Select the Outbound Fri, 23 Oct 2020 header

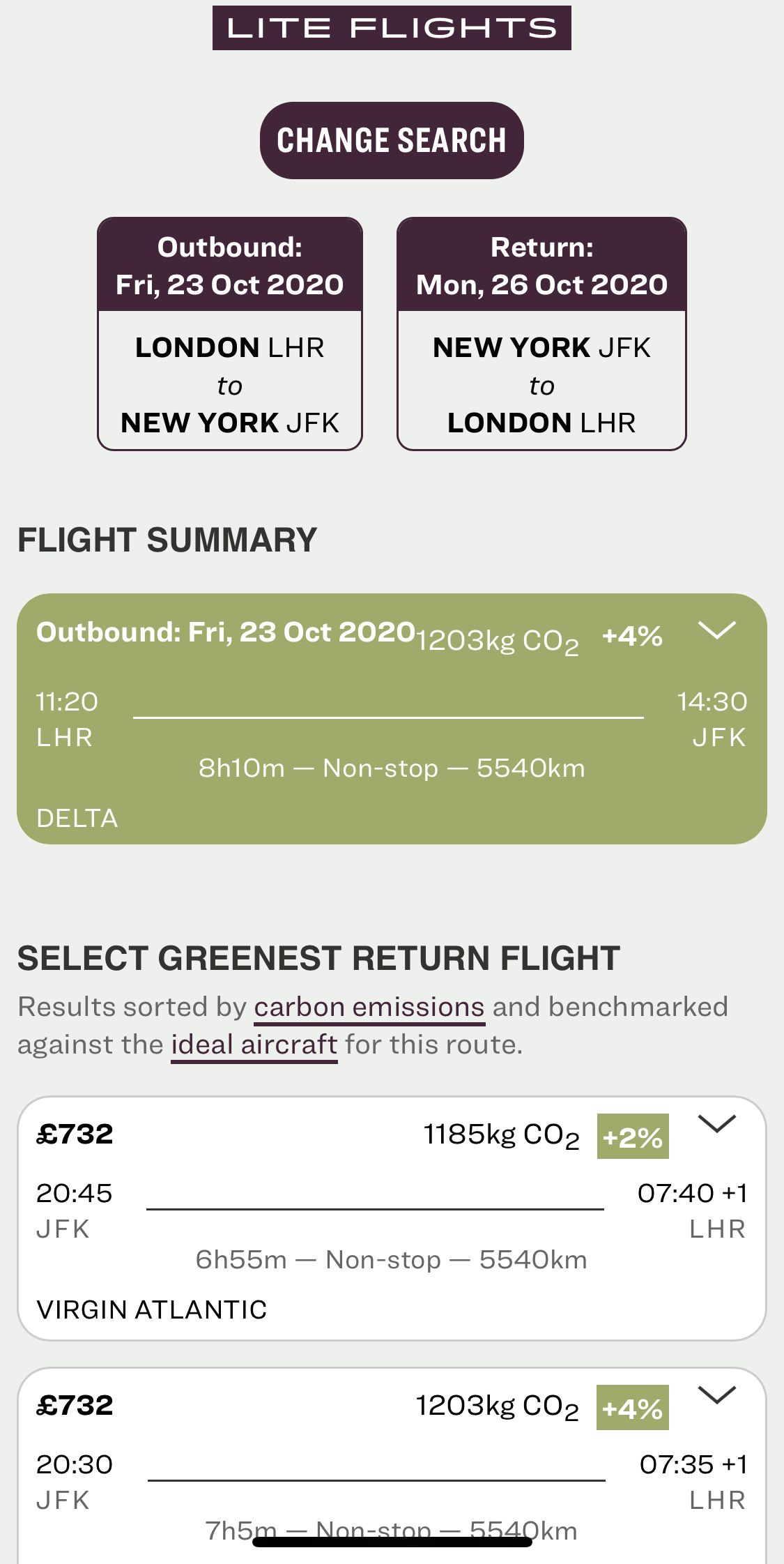pyautogui.click(x=230, y=266)
